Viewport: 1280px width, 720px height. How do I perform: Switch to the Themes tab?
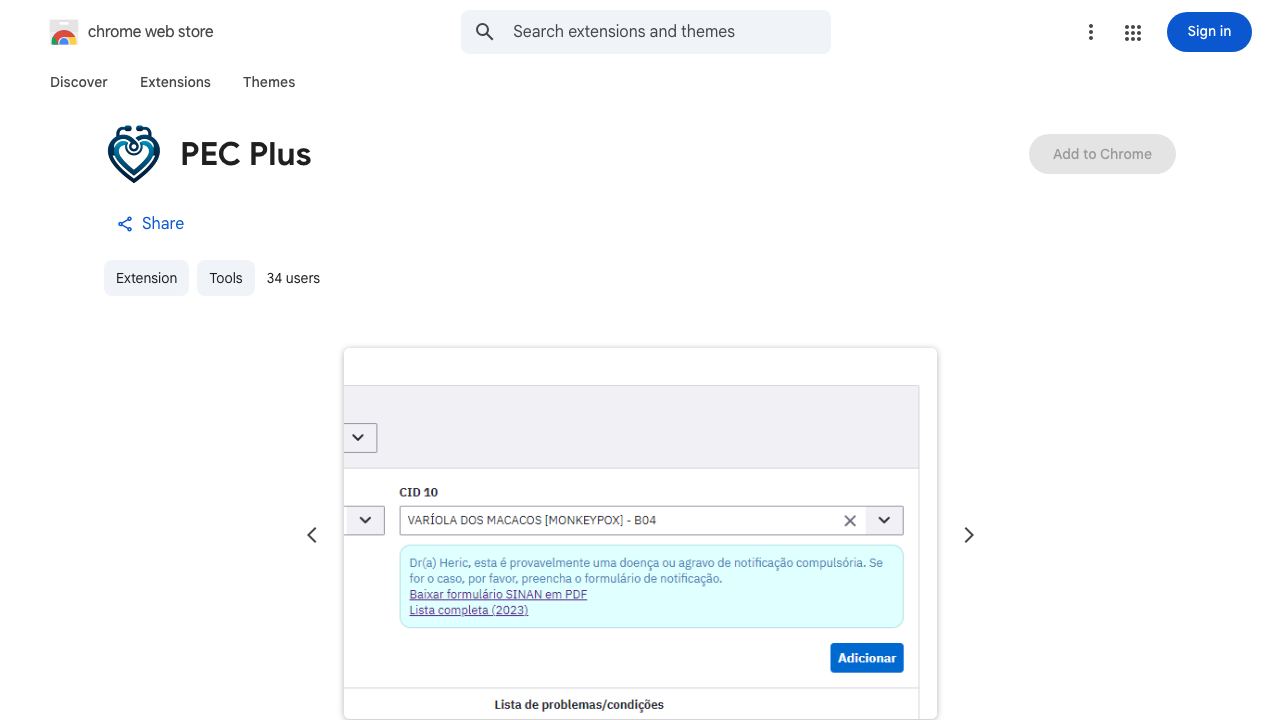coord(269,82)
